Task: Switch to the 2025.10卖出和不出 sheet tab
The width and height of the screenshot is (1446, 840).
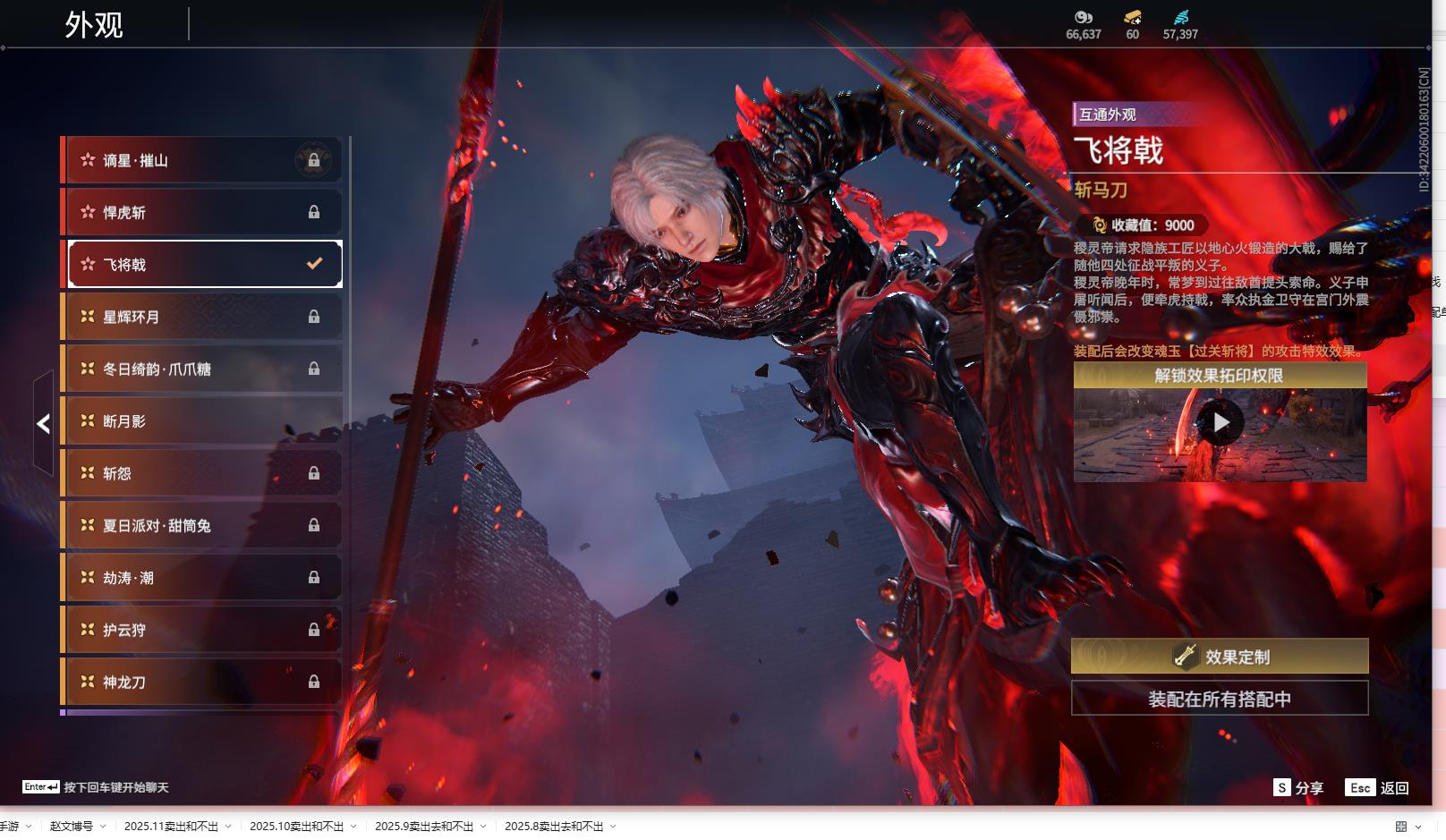Action: tap(296, 827)
